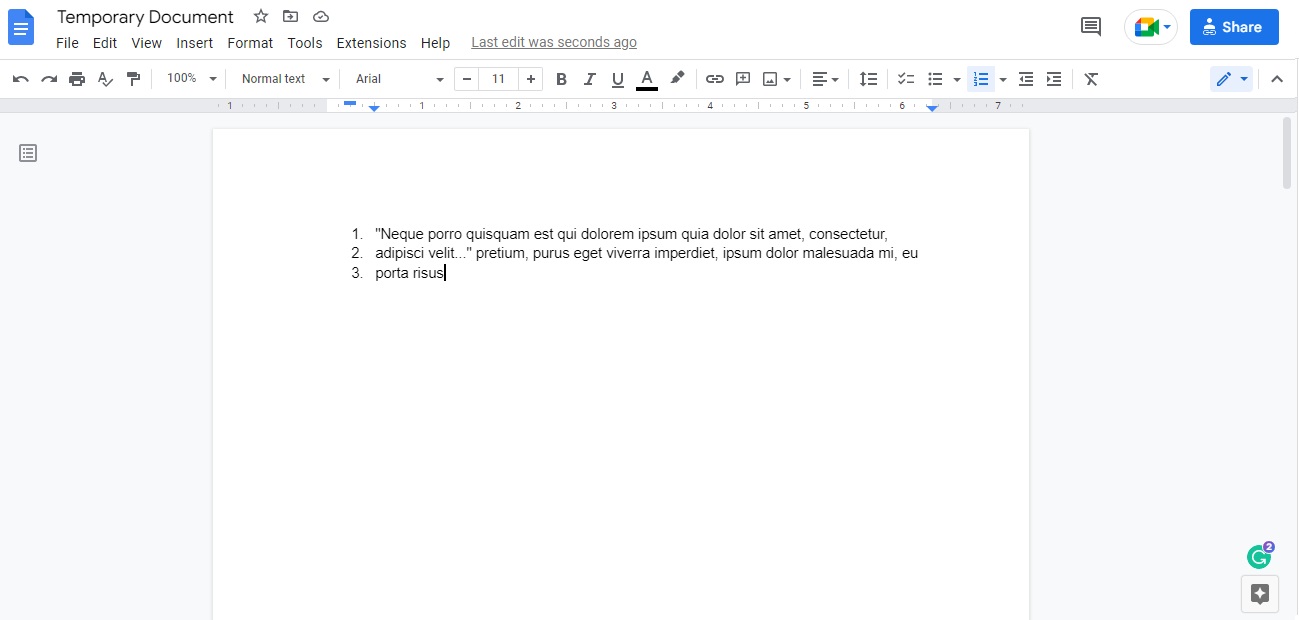Image resolution: width=1299 pixels, height=620 pixels.
Task: Click the Decrease indent icon
Action: (1025, 79)
